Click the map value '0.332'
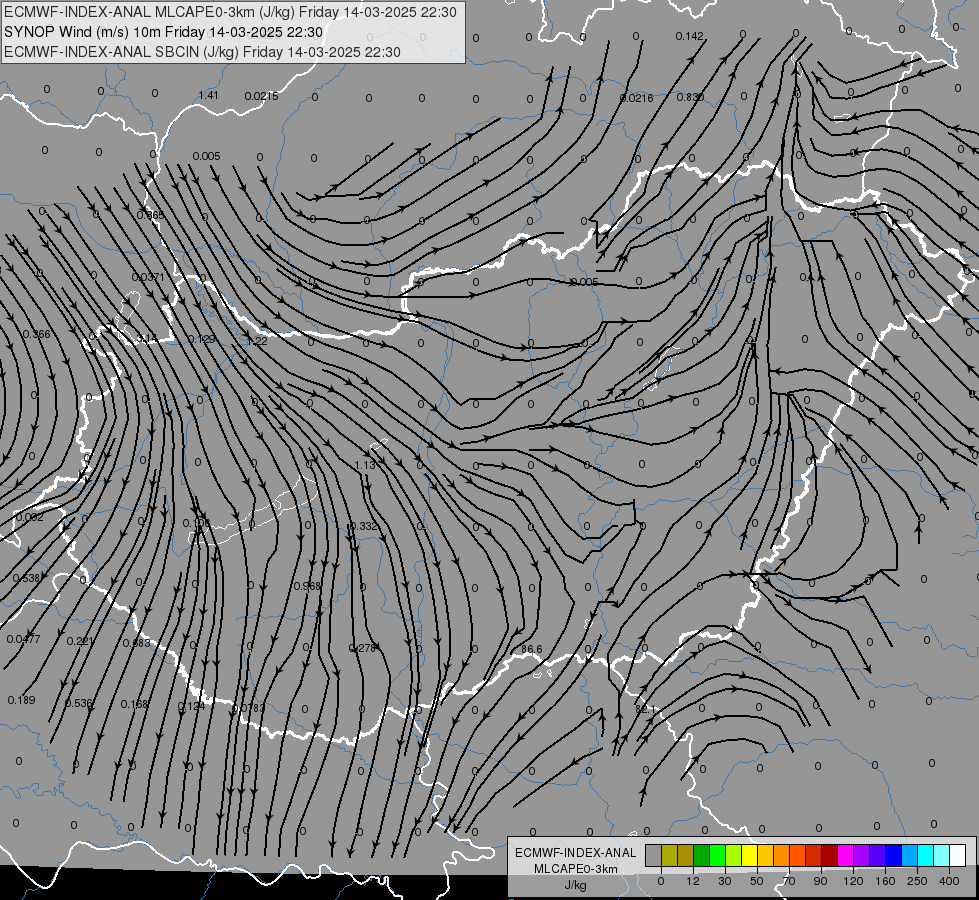This screenshot has height=900, width=979. (x=363, y=526)
